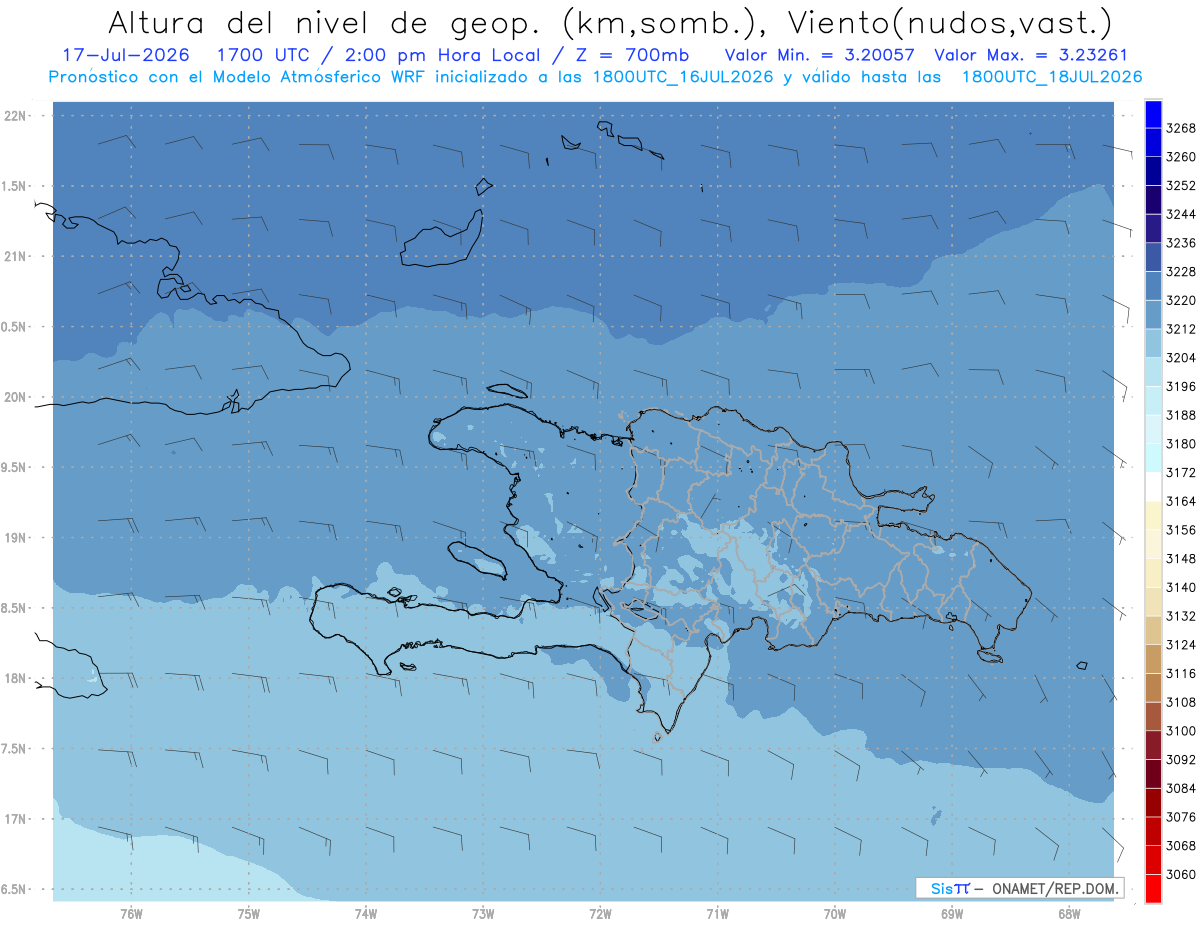Click the colorbar value '3140'
Screen dimensions: 1200x927
1181,588
